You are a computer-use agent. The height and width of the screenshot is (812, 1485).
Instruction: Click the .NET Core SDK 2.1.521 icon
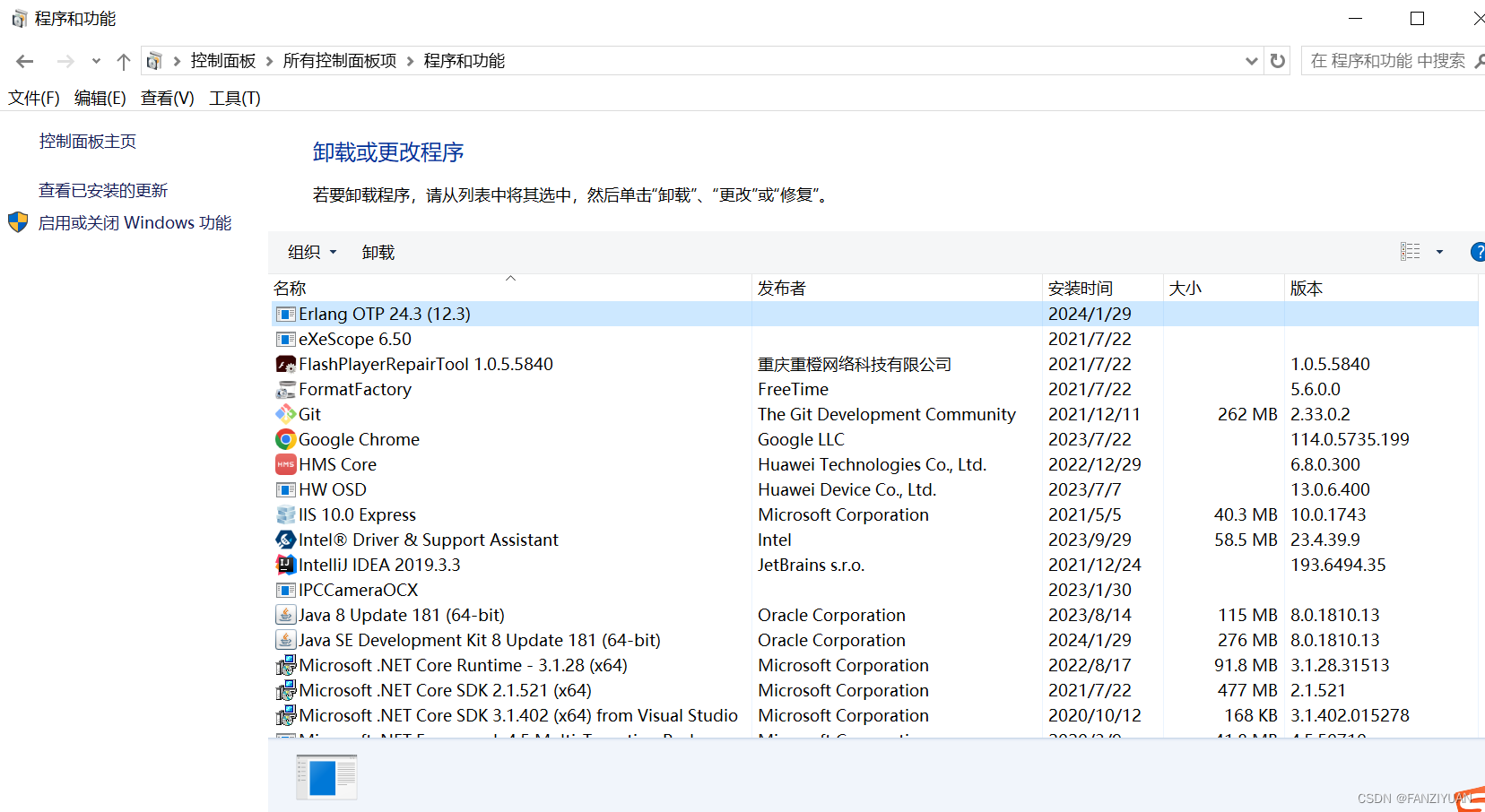tap(286, 690)
